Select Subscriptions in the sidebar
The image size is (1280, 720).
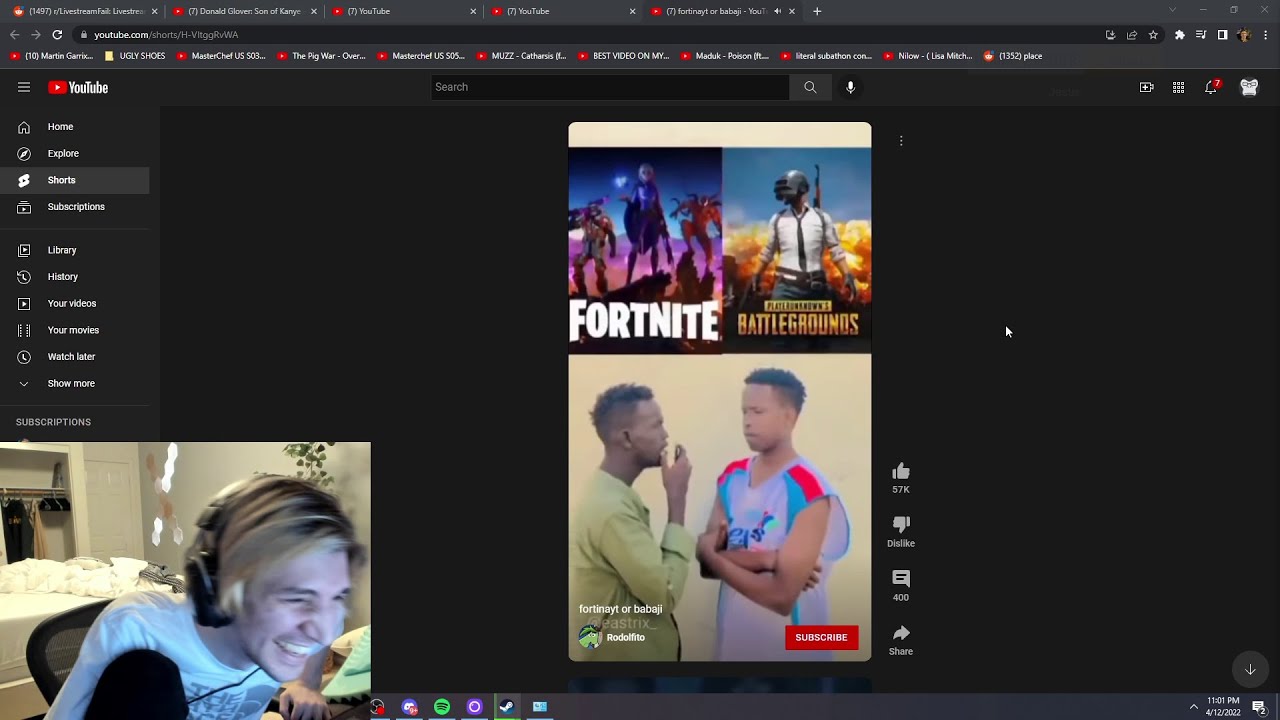75,207
